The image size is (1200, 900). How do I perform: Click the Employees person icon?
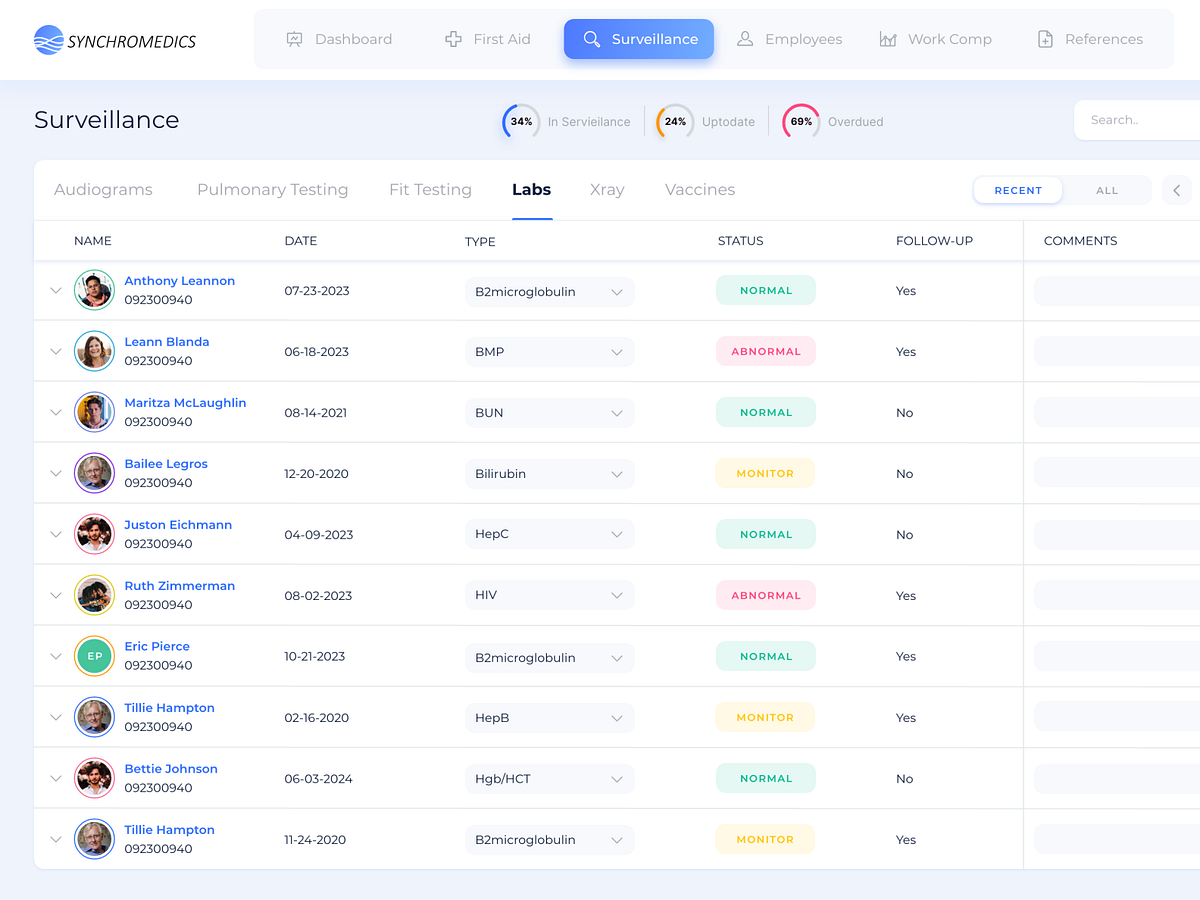click(745, 38)
